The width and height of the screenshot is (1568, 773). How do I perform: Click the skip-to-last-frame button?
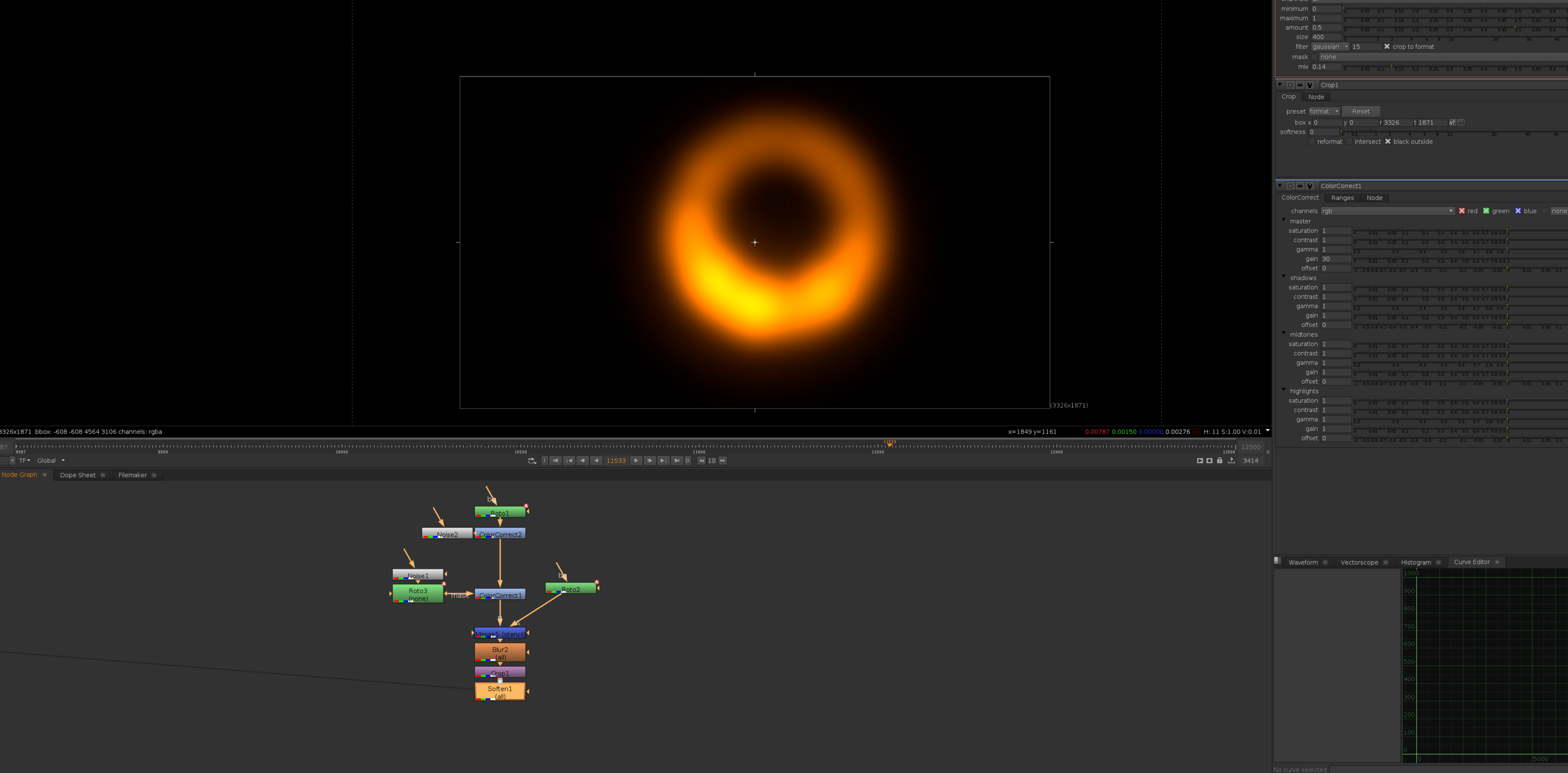pyautogui.click(x=677, y=461)
